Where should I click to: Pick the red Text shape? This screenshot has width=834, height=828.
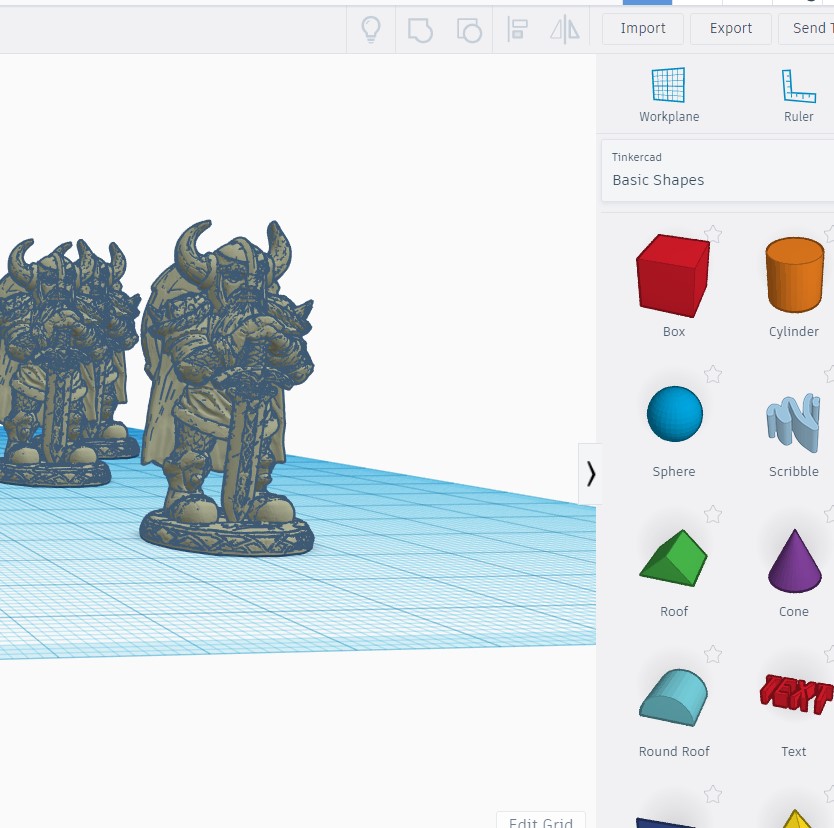coord(796,693)
